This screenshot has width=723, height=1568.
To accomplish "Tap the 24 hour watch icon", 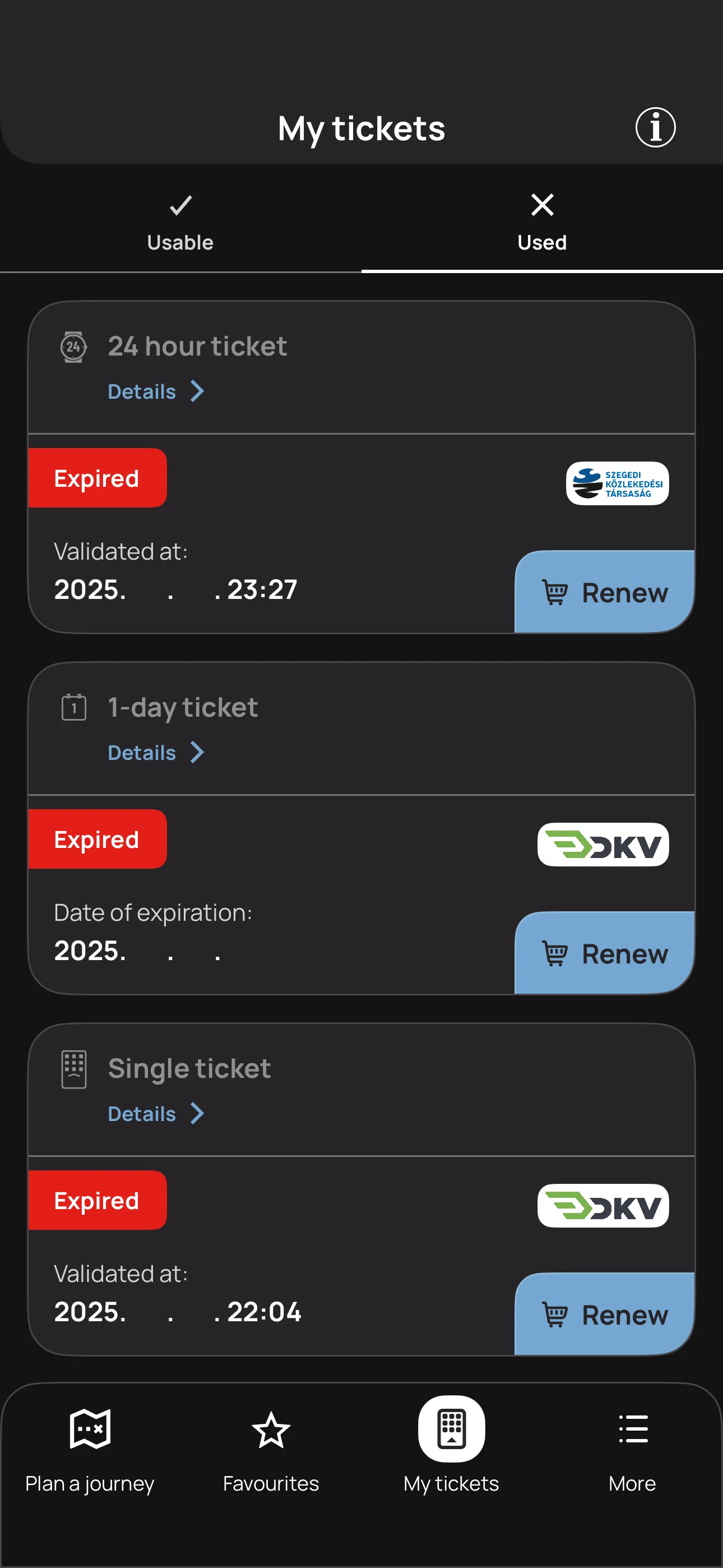I will coord(73,347).
